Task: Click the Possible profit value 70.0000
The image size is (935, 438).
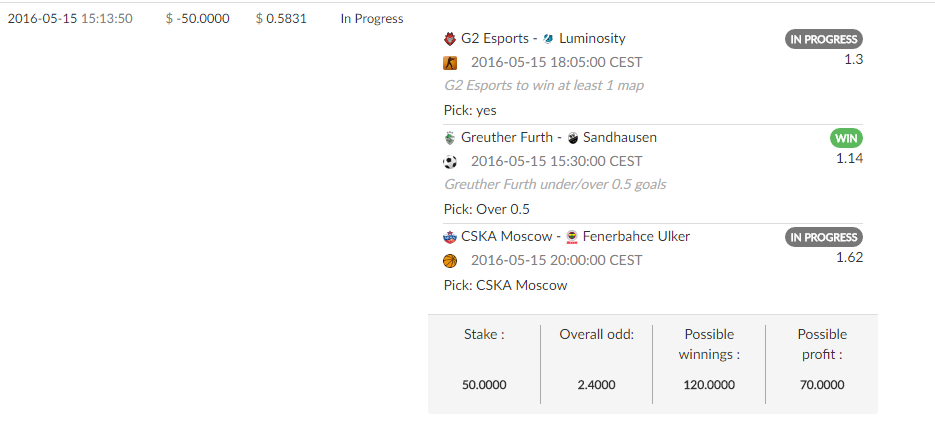Action: 822,385
